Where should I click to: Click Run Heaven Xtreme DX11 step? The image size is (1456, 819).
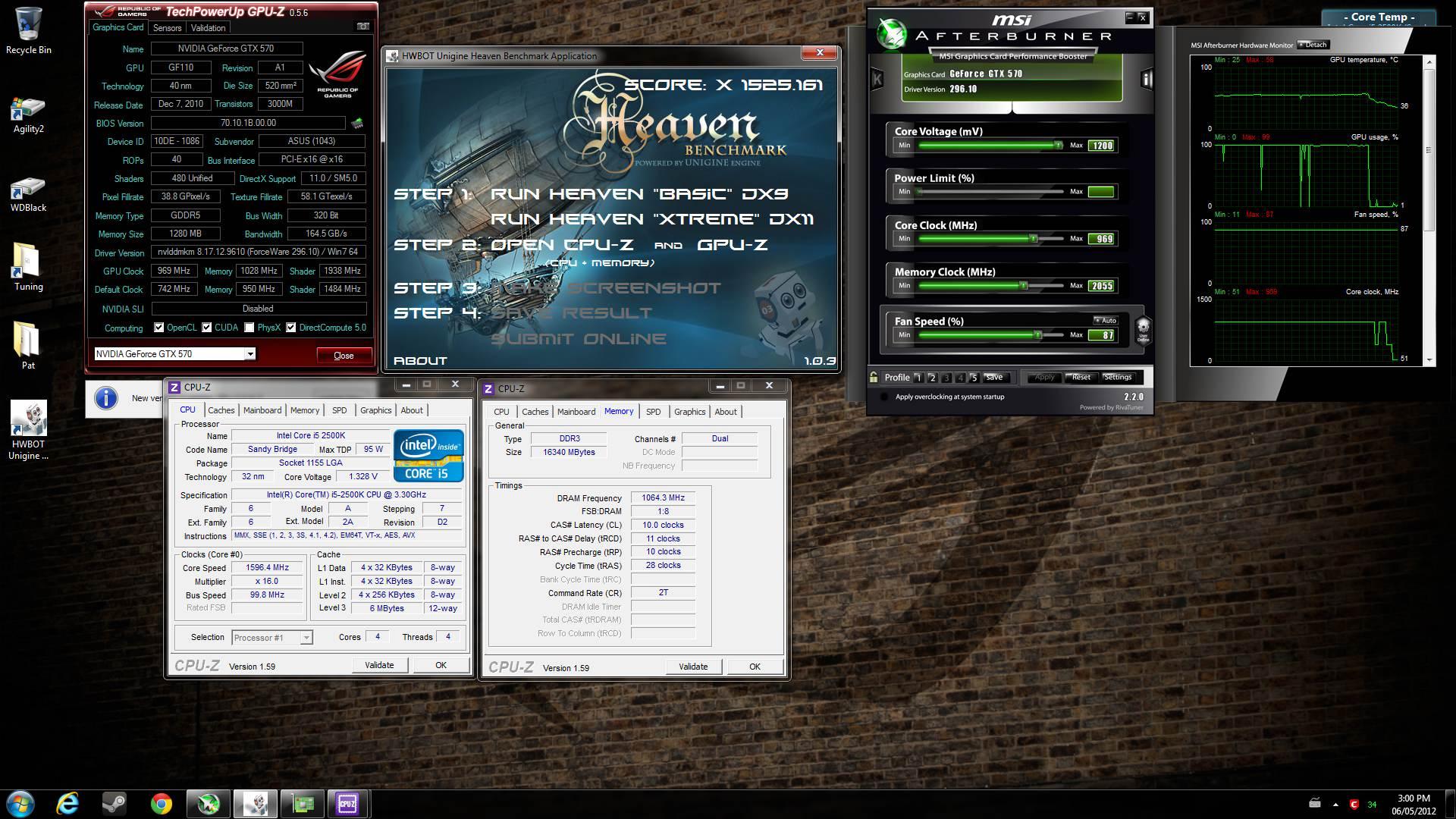click(x=652, y=219)
